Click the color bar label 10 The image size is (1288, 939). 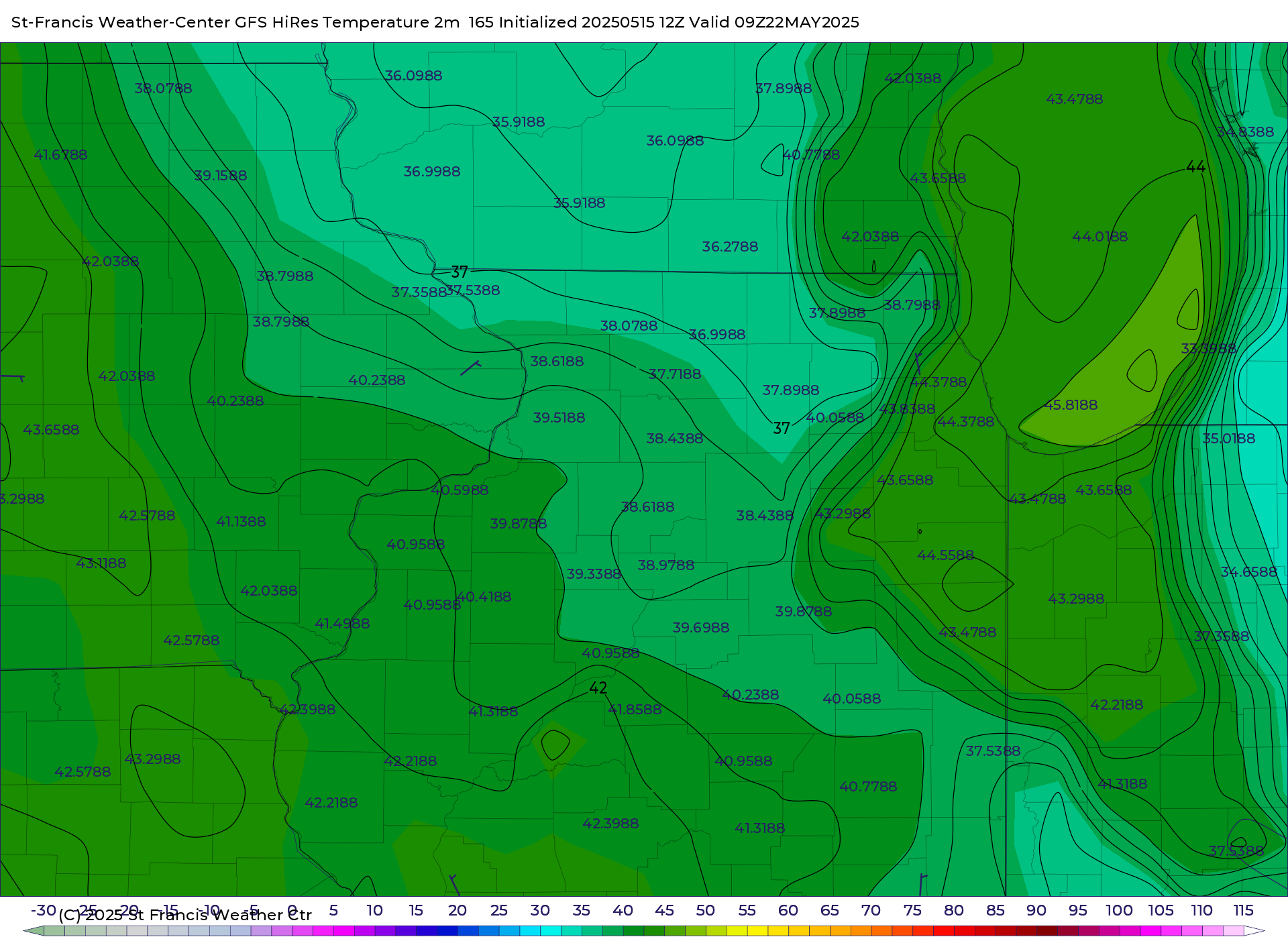374,911
